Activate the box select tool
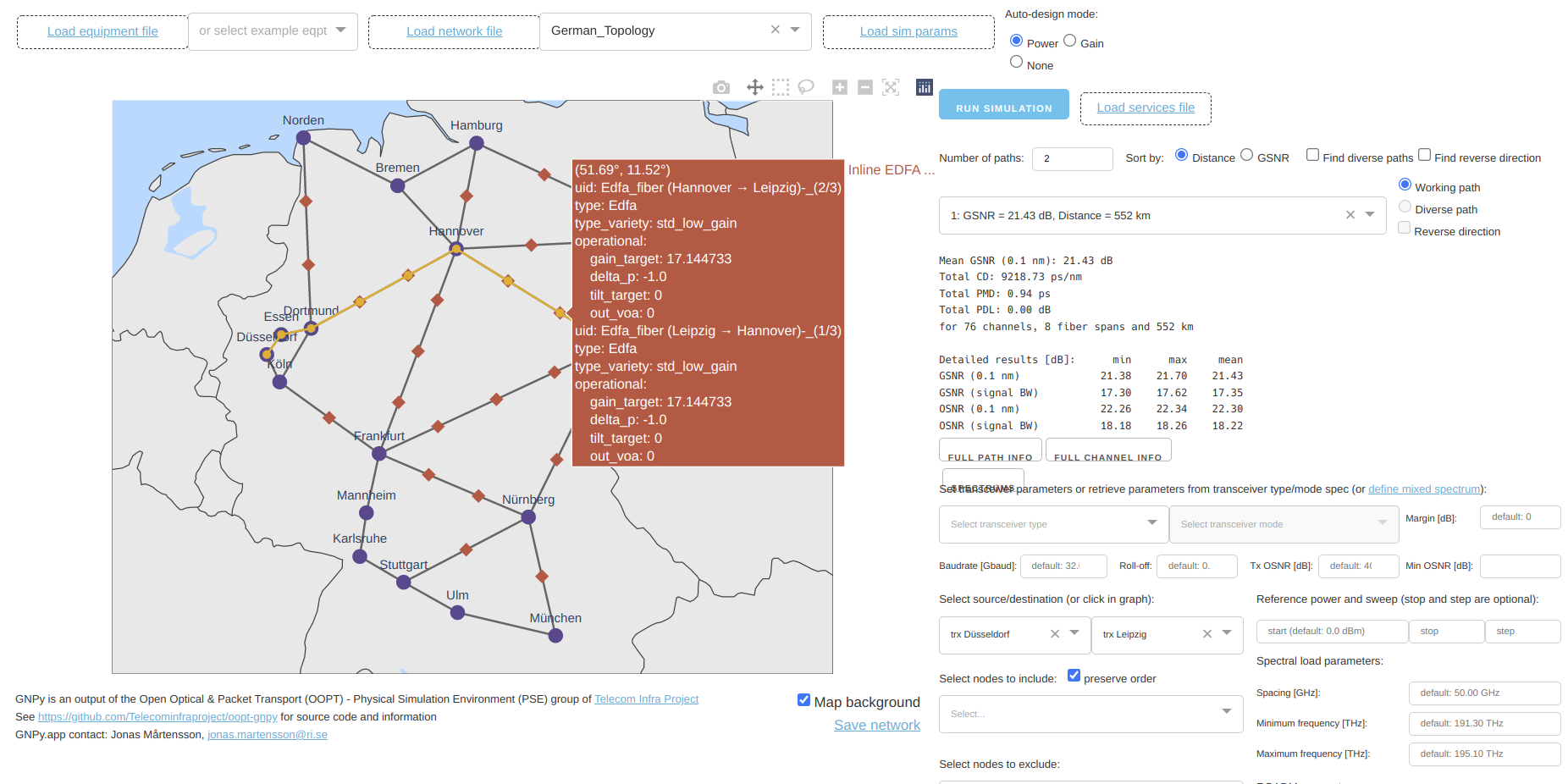Screen dimensions: 1568x784 (x=781, y=87)
